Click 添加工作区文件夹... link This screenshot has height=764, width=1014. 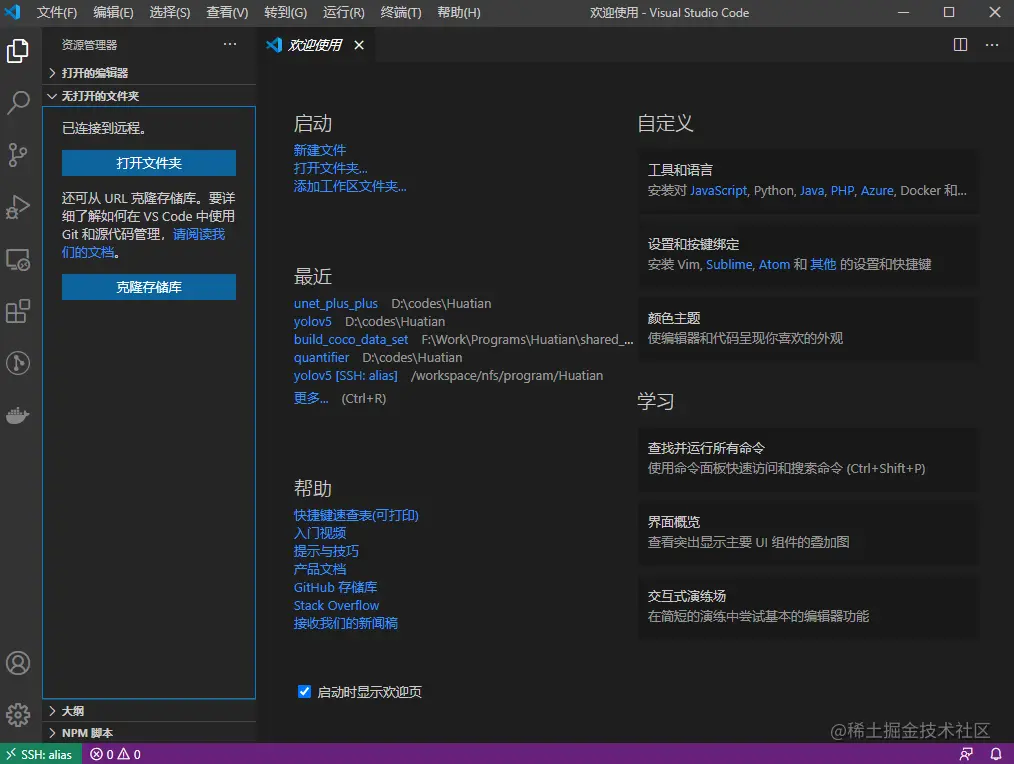tap(350, 186)
